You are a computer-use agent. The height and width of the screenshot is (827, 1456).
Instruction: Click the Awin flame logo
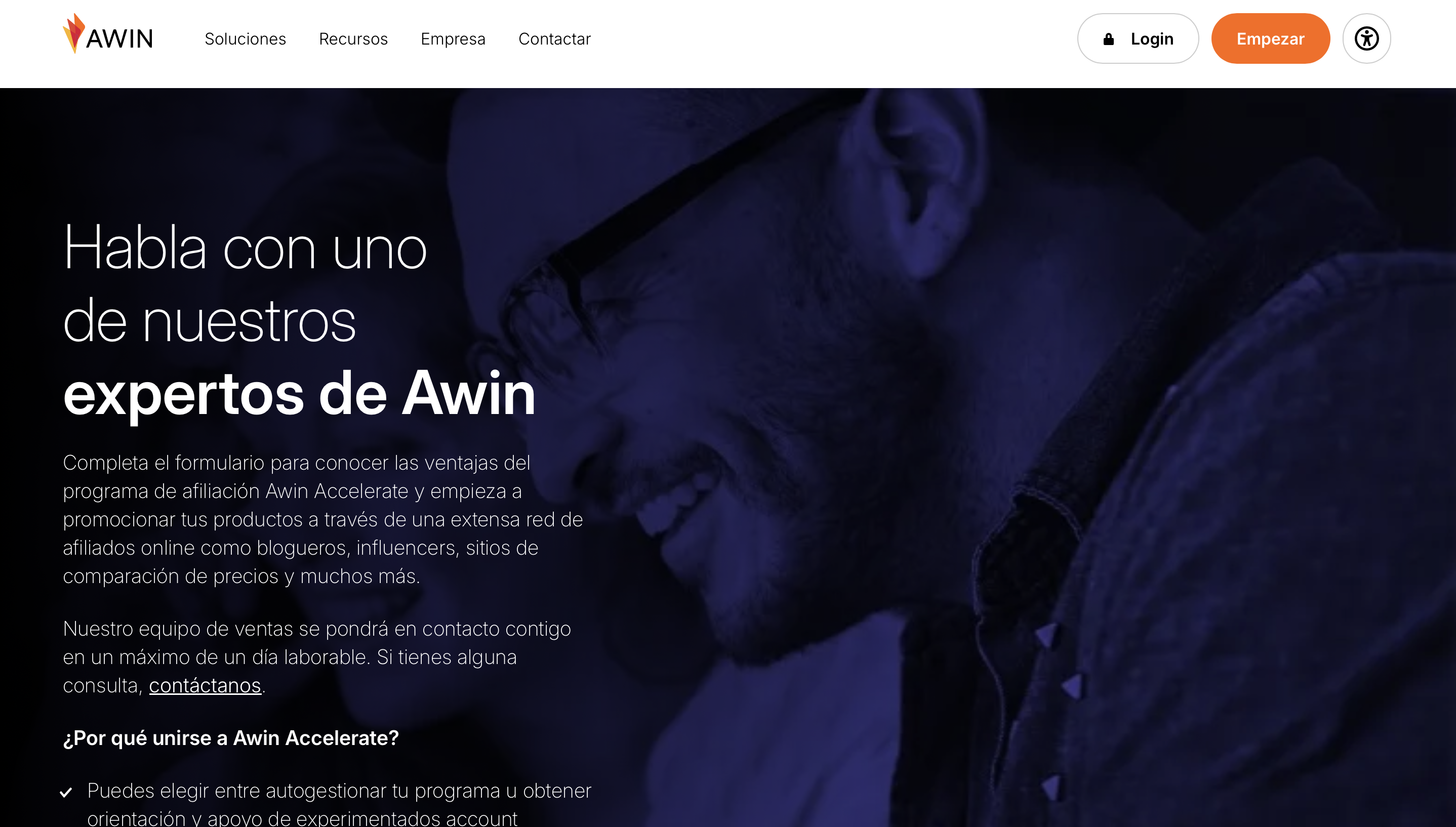74,33
